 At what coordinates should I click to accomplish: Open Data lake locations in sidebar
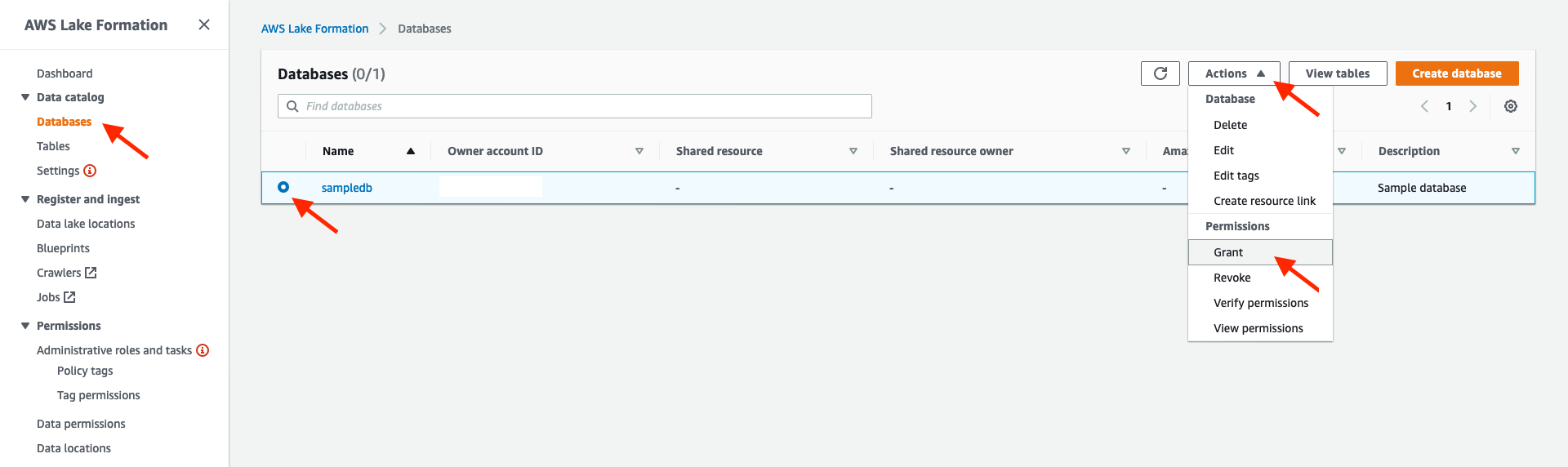pos(86,224)
